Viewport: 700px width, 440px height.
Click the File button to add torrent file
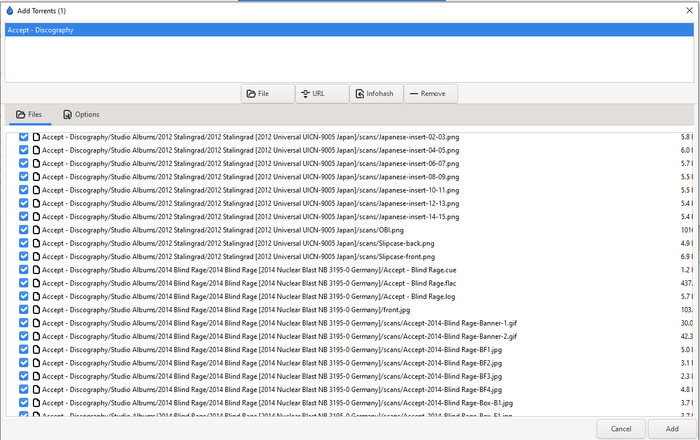click(268, 94)
